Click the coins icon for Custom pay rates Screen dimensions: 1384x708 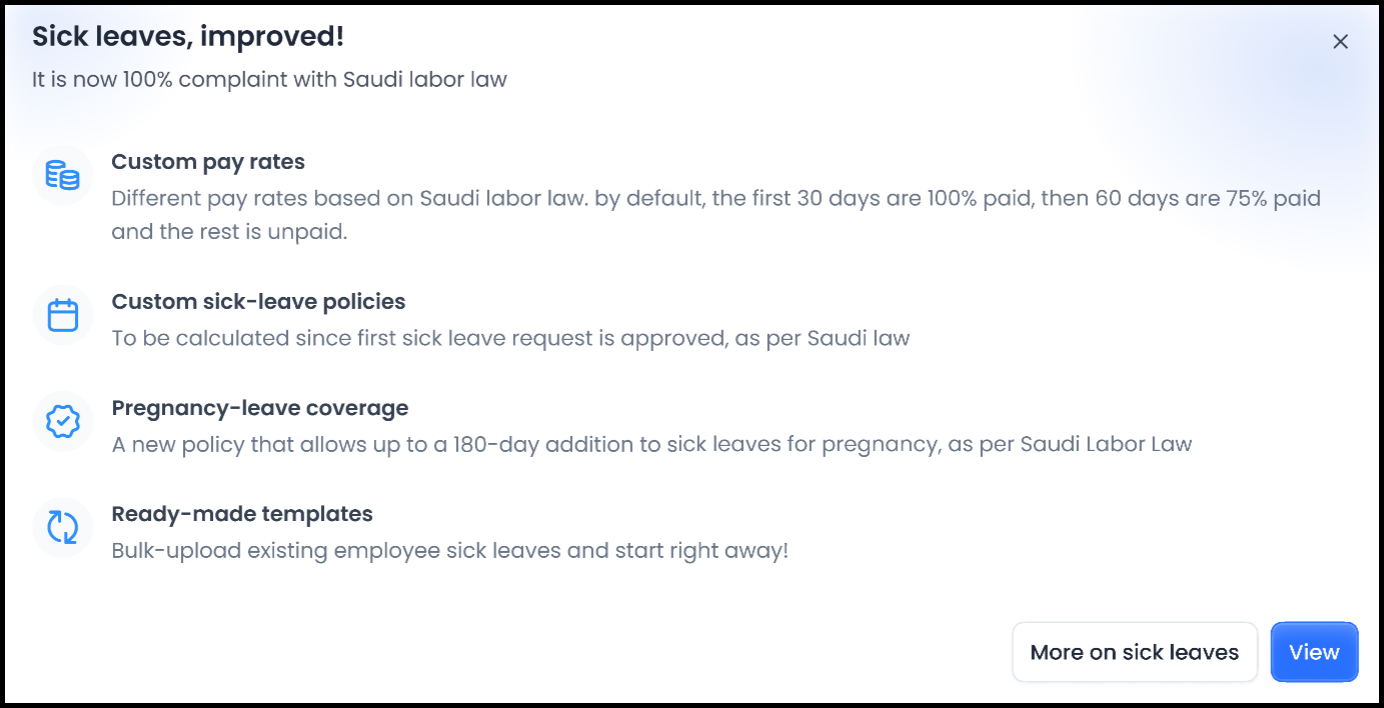click(62, 175)
